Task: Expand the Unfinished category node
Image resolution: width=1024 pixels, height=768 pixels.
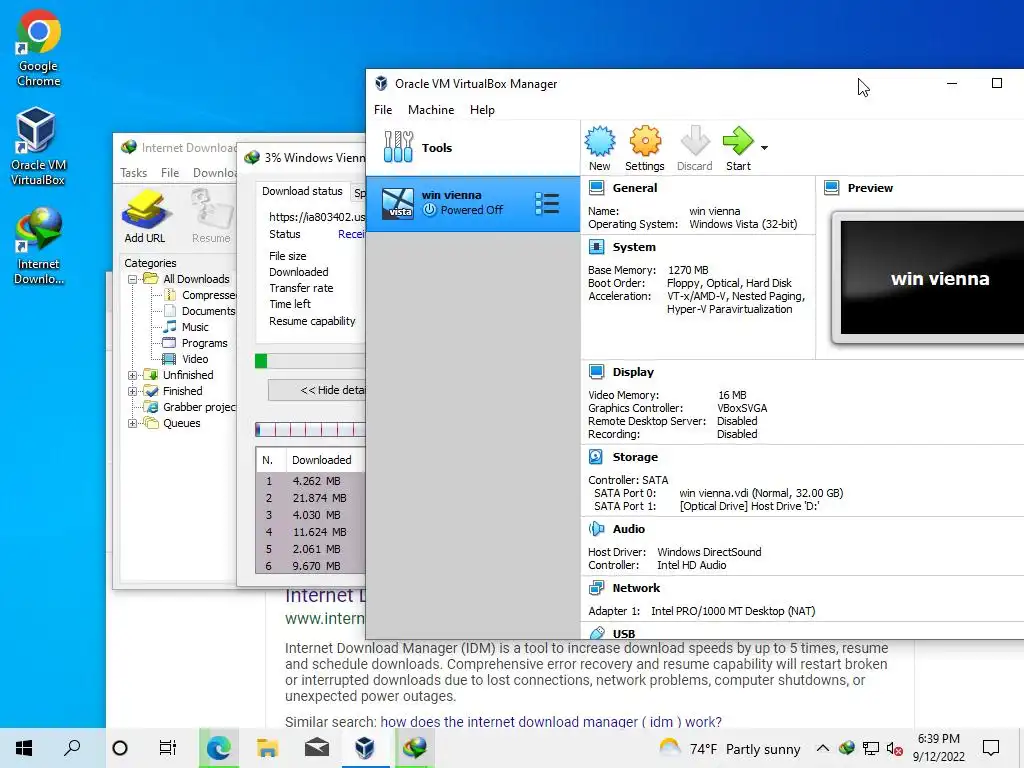Action: pos(132,375)
